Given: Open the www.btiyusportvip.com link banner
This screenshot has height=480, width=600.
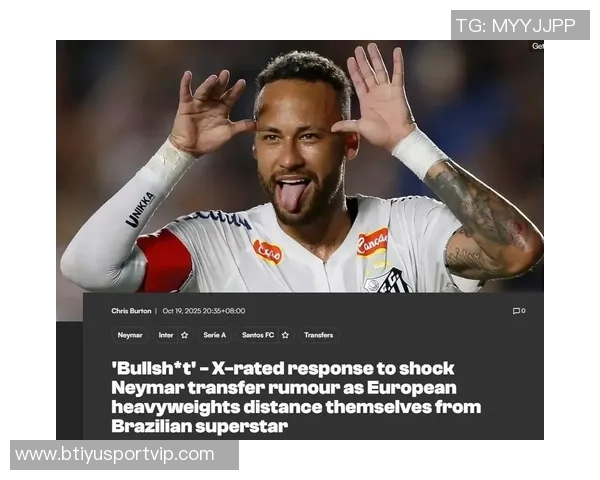Looking at the screenshot, I should point(124,455).
